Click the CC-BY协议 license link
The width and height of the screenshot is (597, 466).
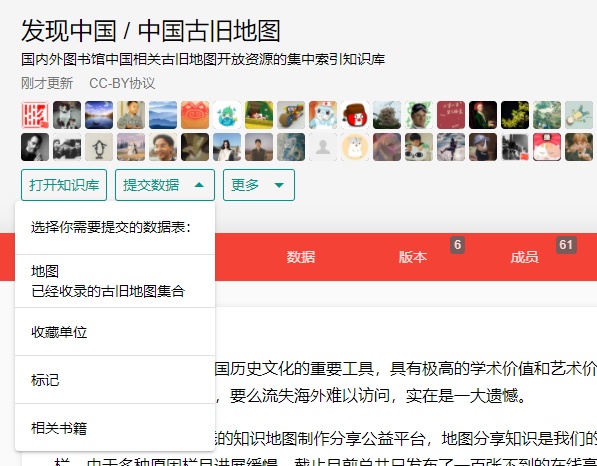click(122, 83)
